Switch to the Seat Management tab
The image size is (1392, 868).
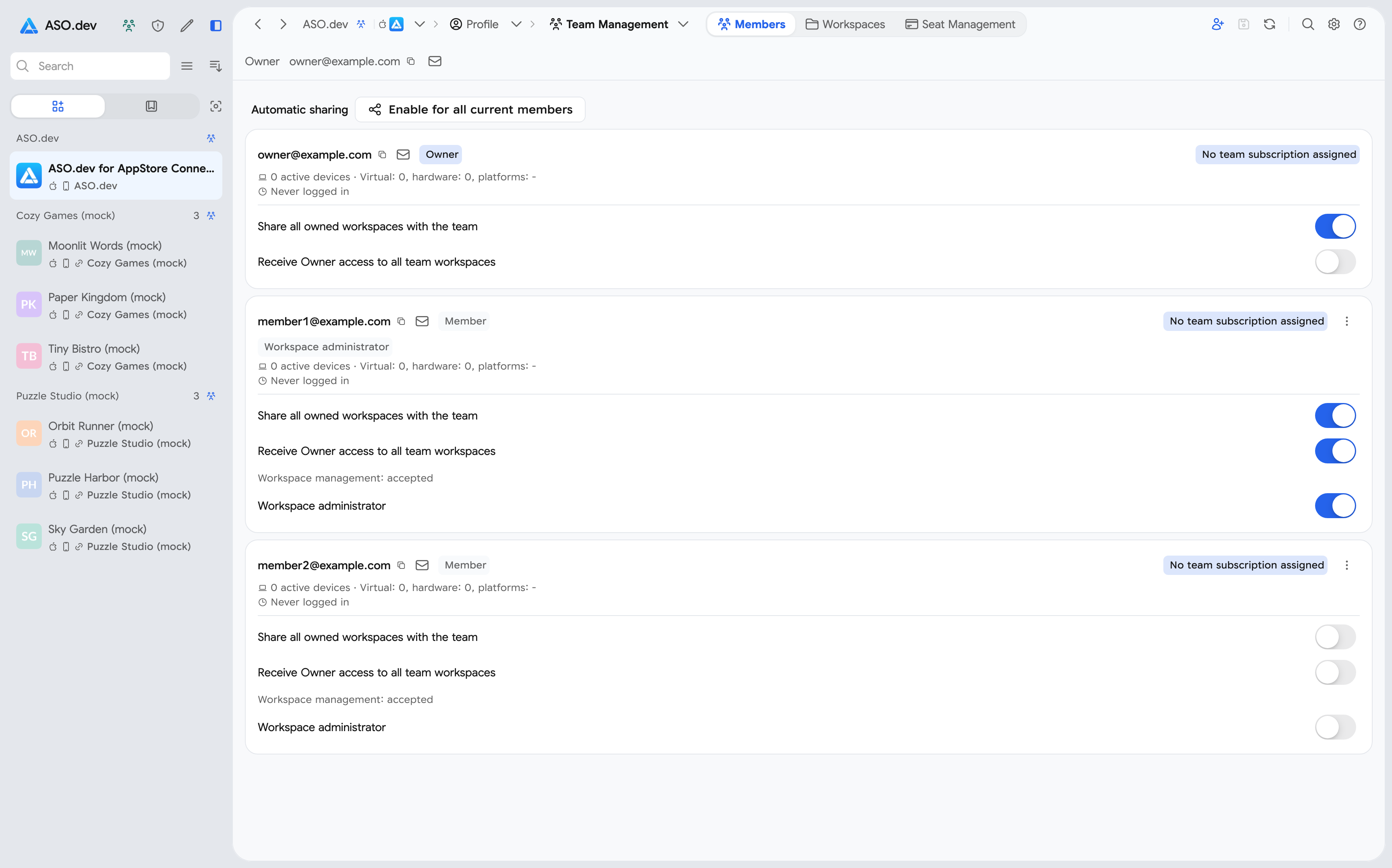tap(960, 24)
